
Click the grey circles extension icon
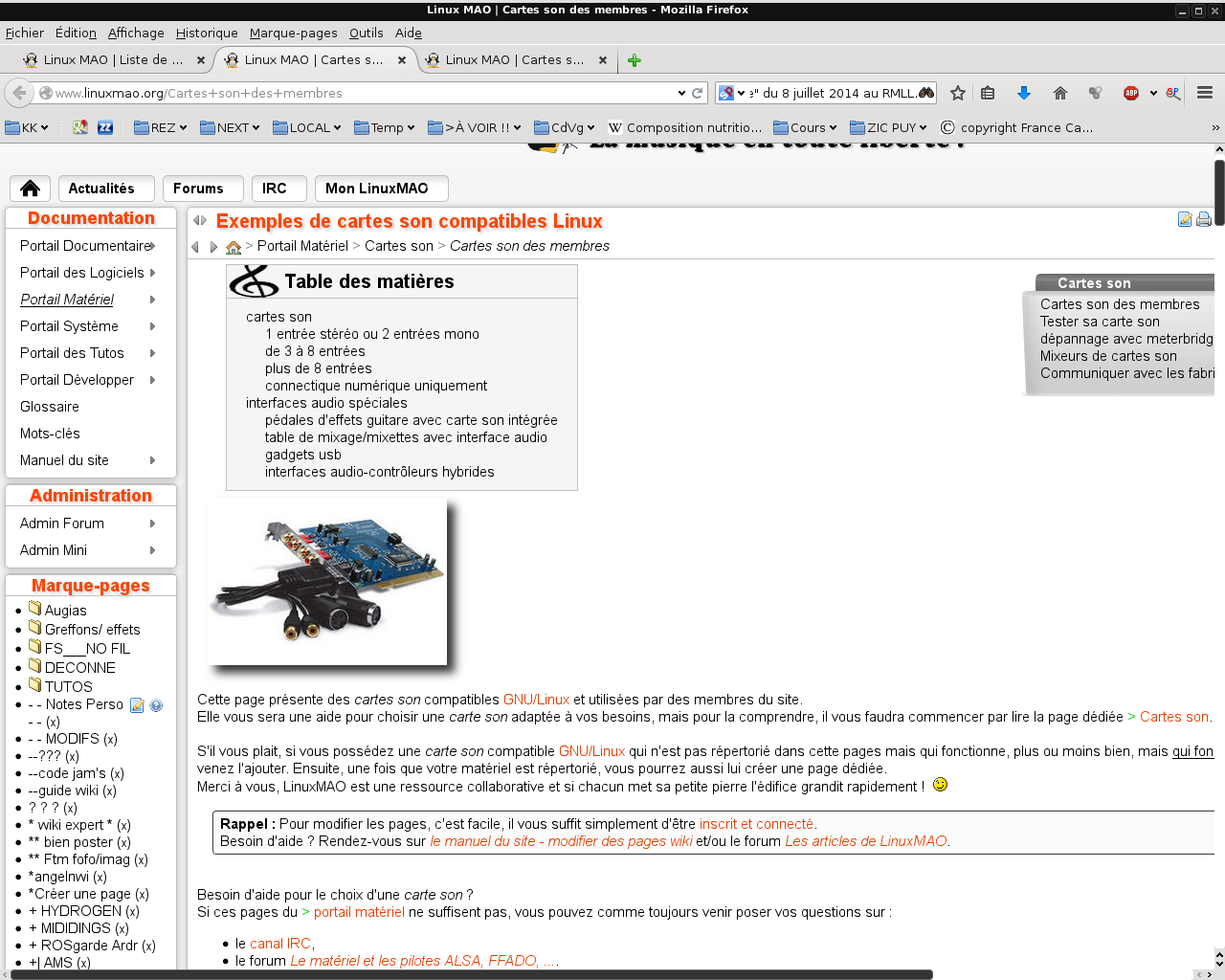point(1095,93)
